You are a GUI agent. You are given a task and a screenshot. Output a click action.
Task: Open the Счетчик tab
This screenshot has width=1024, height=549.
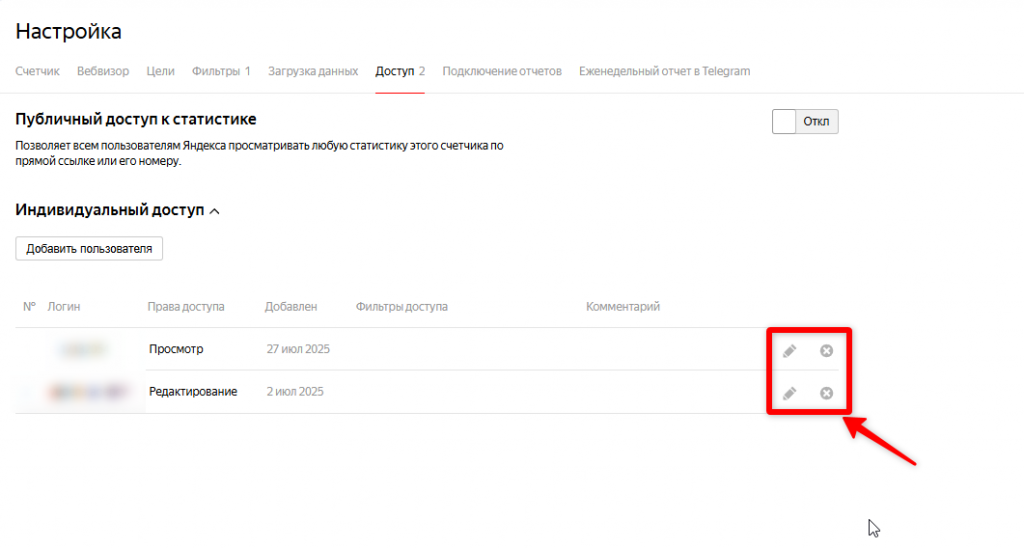38,71
